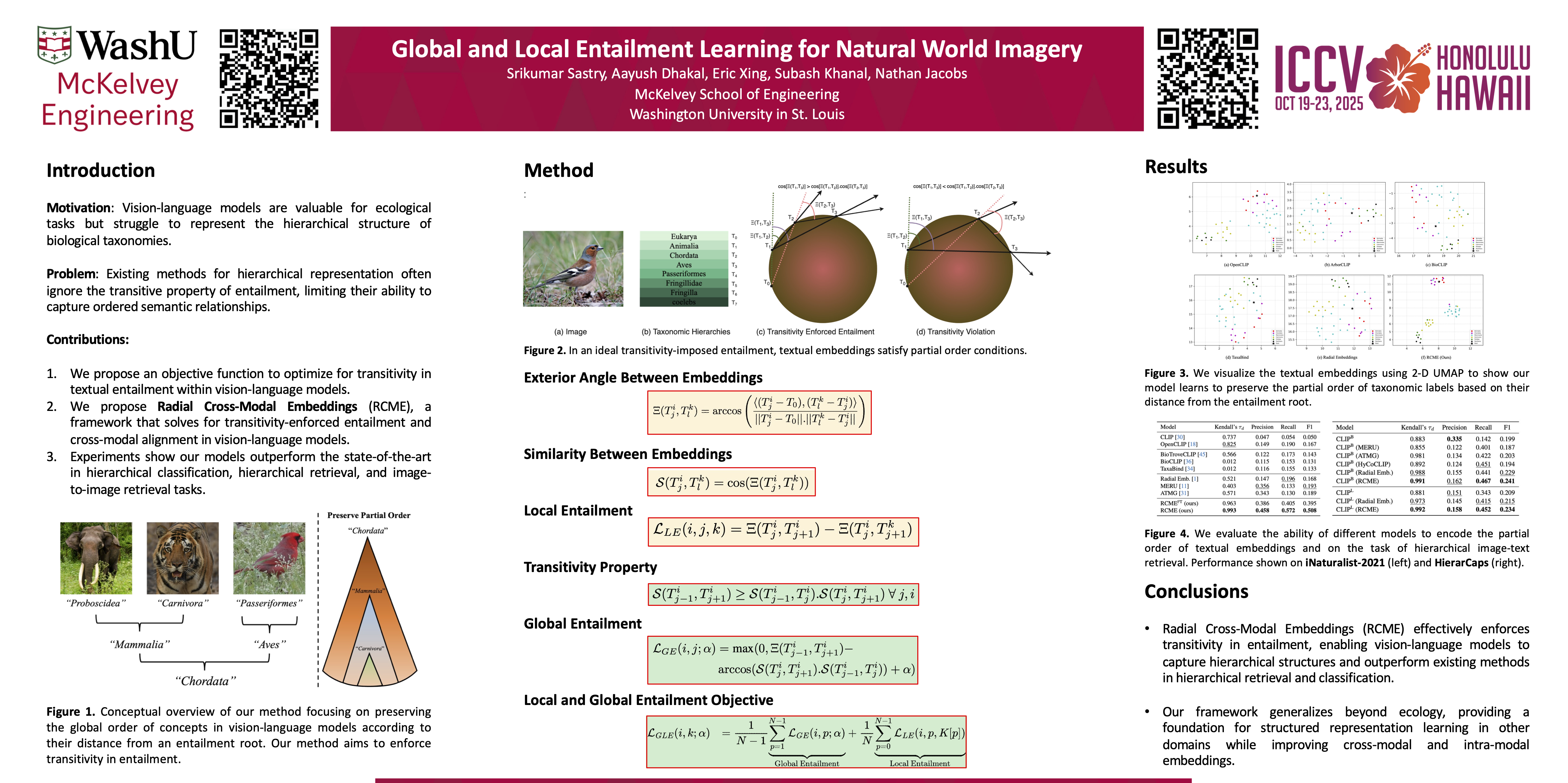The image size is (1568, 783).
Task: Click the Honolulu Hawaii logo text
Action: [1483, 78]
